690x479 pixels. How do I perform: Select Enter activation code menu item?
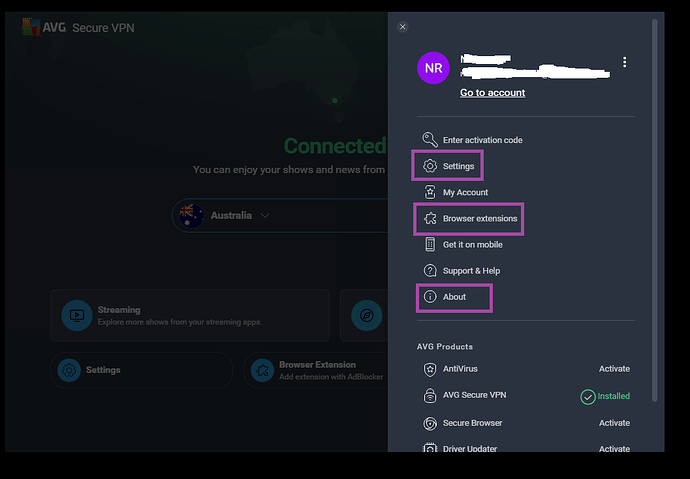tap(482, 140)
